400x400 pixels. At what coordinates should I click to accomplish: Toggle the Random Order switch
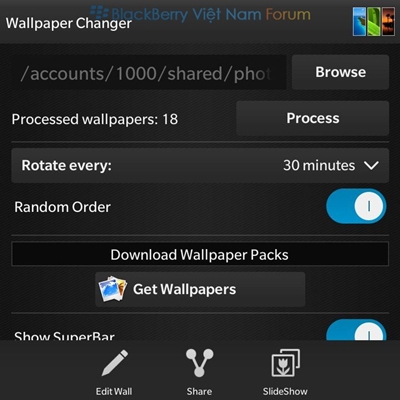point(356,206)
